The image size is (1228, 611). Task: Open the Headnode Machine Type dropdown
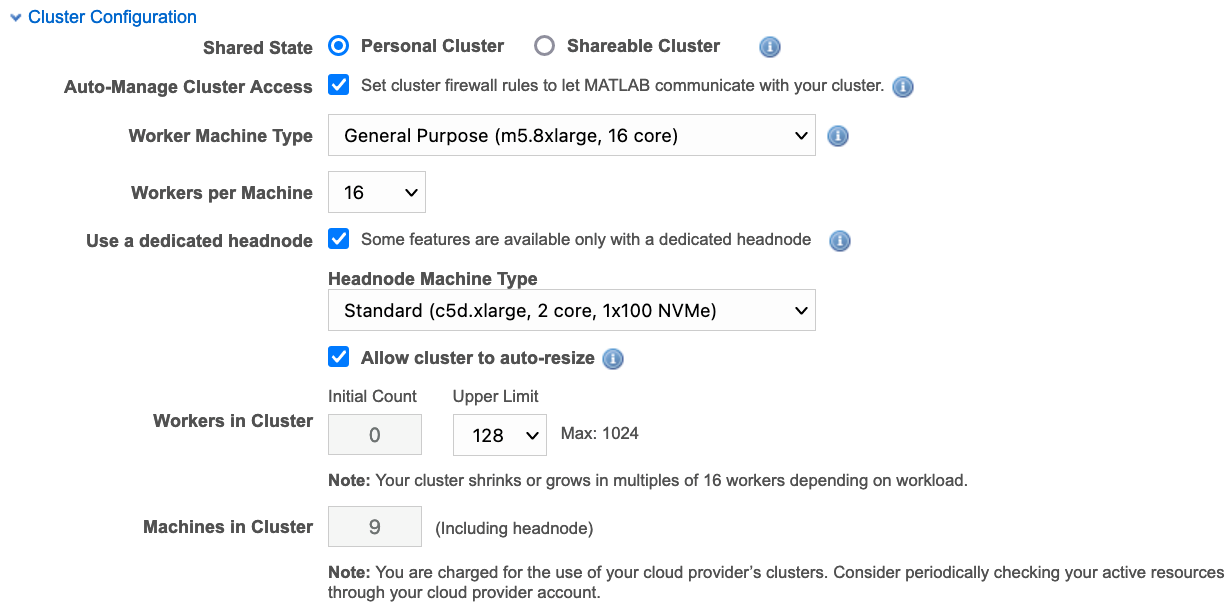[x=571, y=310]
